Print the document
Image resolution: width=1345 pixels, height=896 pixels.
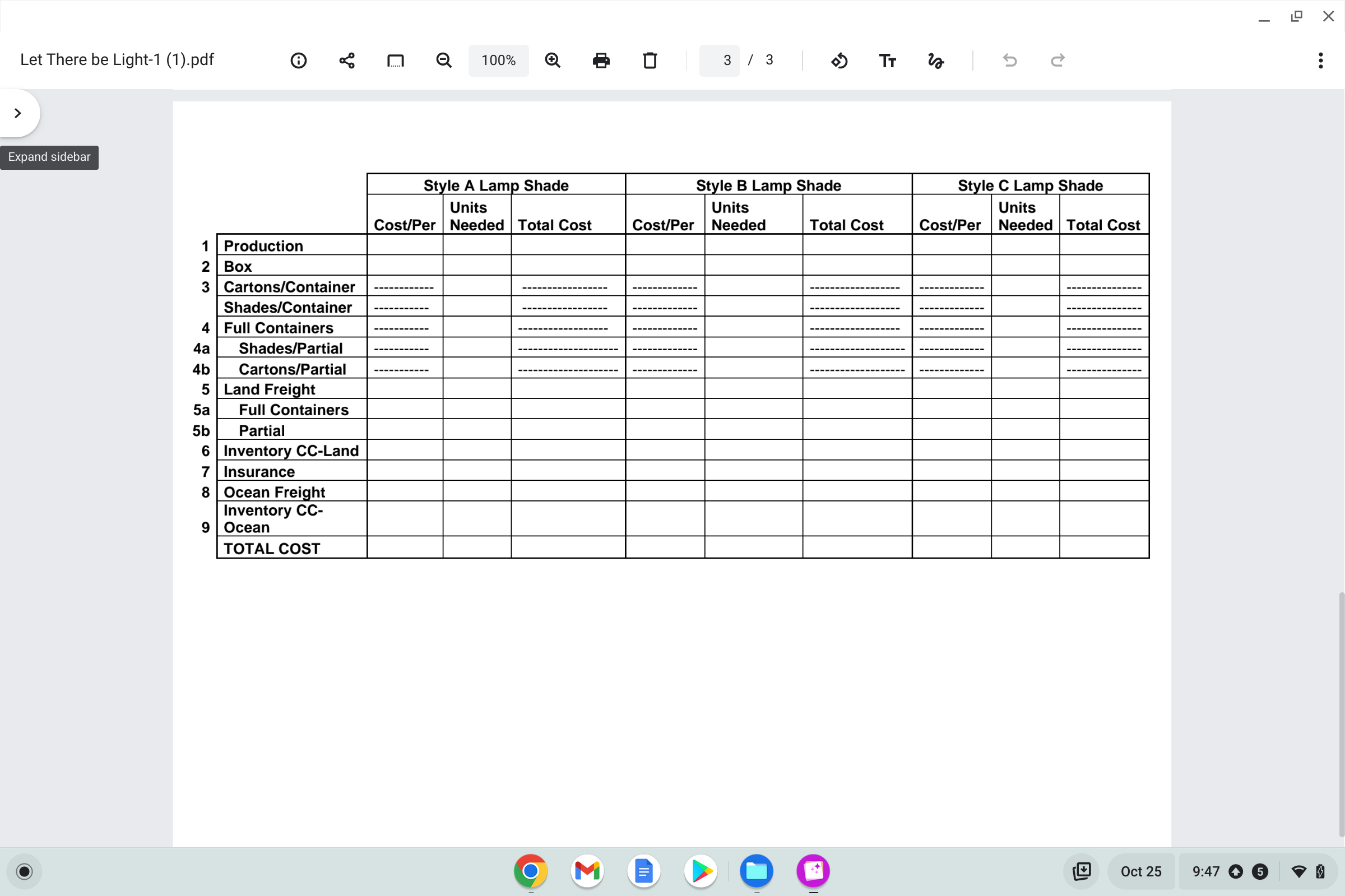(x=601, y=61)
